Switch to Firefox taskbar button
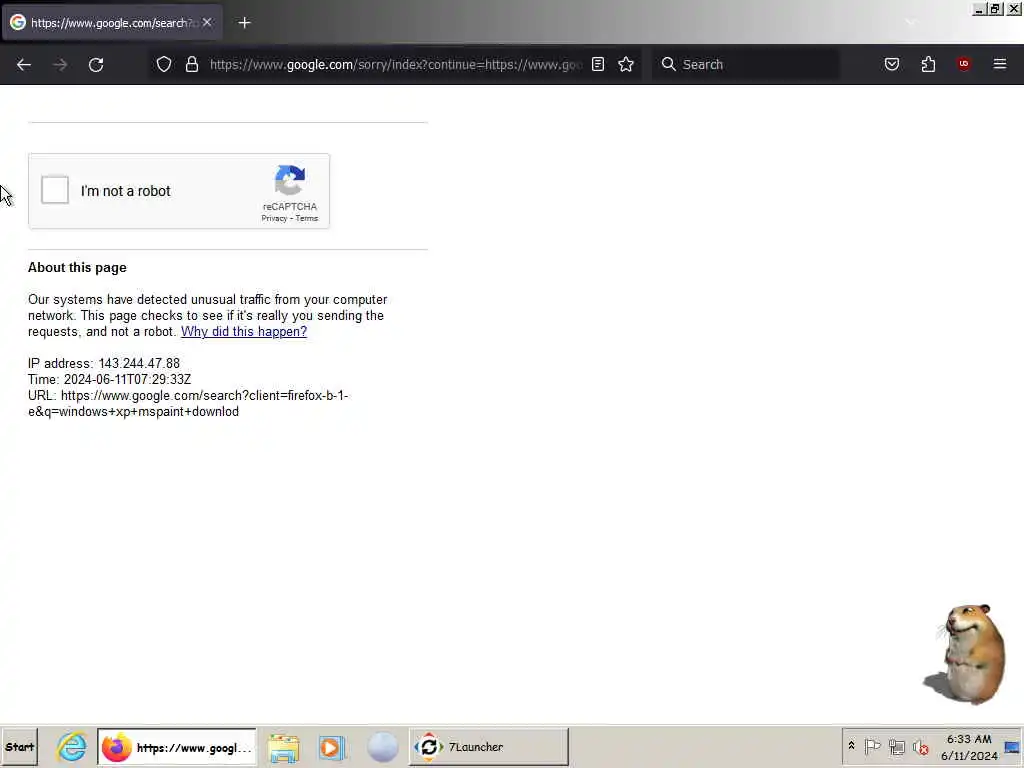1024x768 pixels. coord(176,747)
